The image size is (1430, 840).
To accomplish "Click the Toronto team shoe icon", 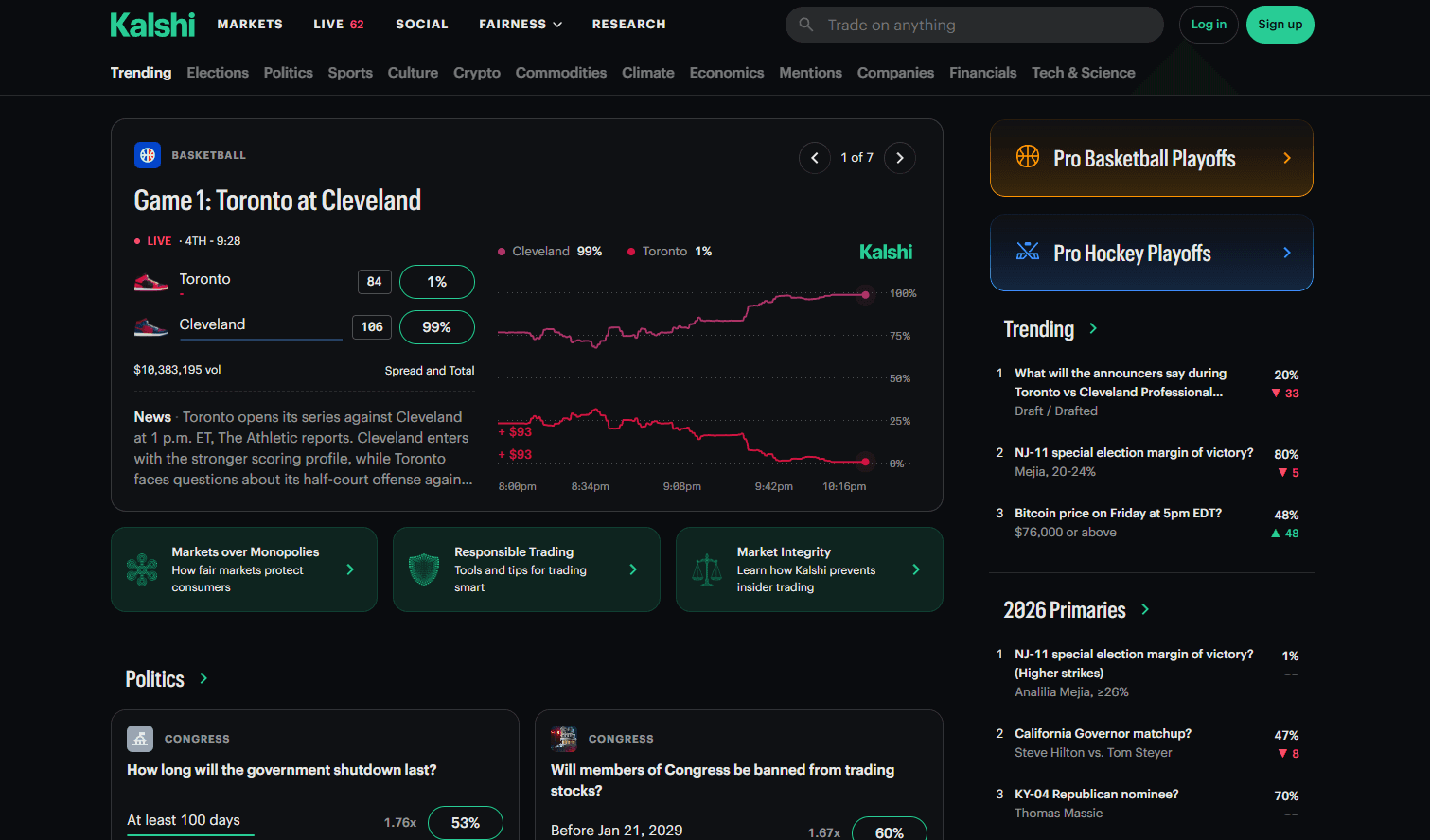I will (151, 281).
